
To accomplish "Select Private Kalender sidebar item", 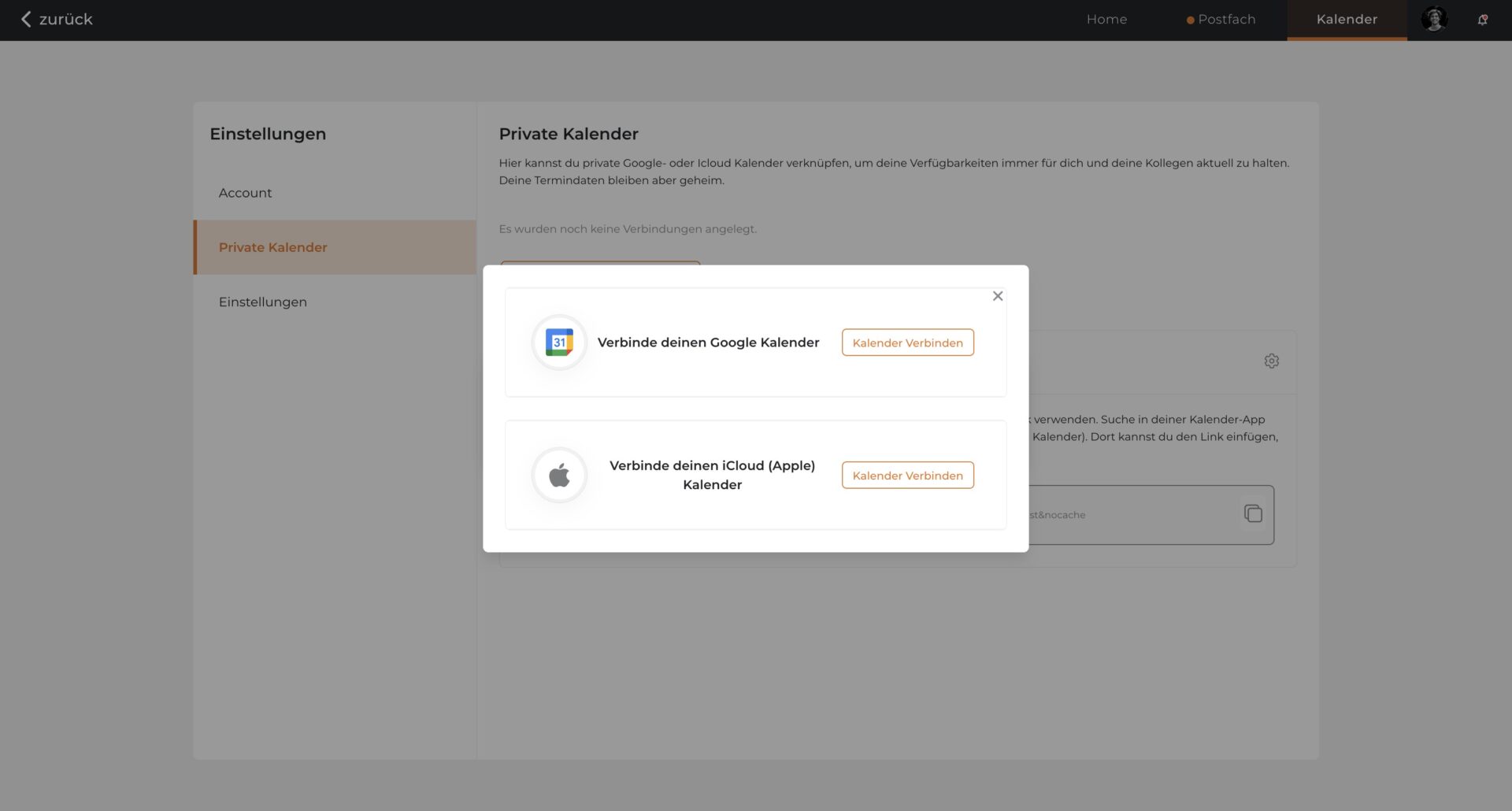I will click(272, 247).
